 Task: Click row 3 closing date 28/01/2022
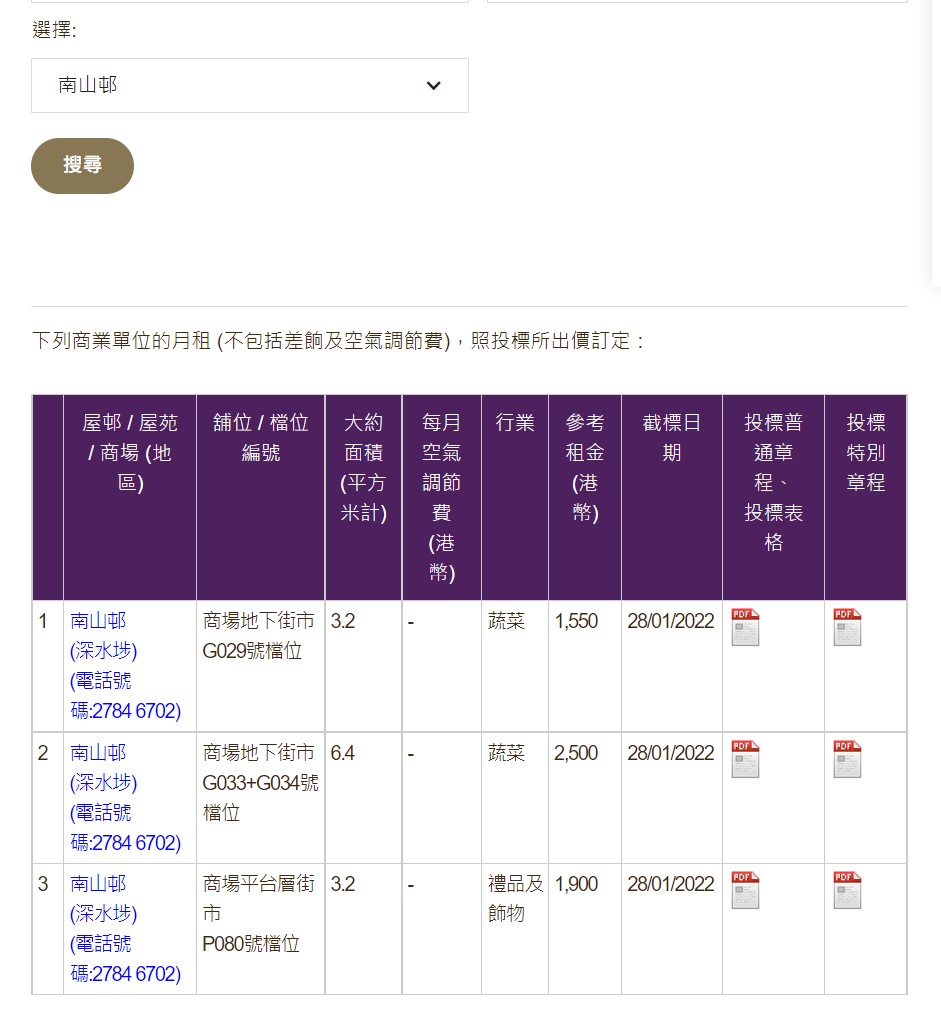pos(671,884)
